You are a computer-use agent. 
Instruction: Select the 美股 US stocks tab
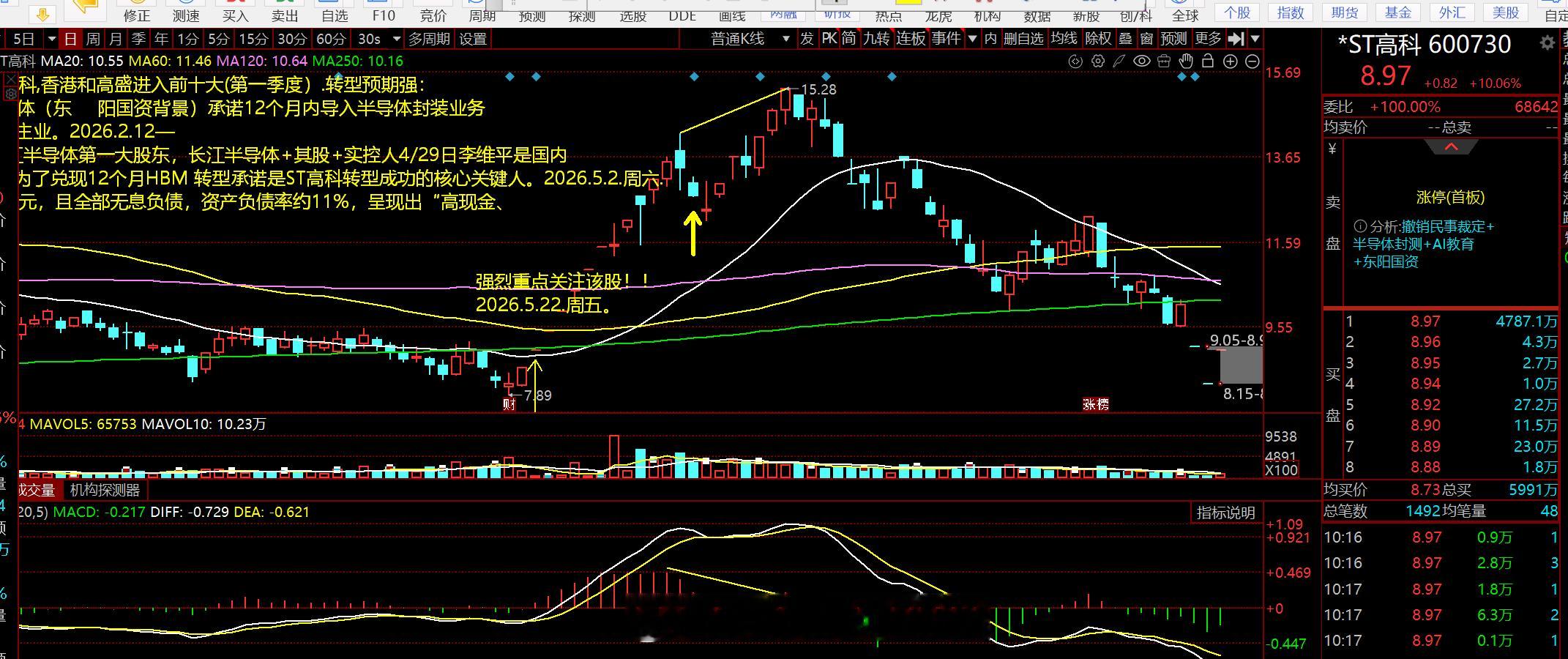pos(1507,12)
